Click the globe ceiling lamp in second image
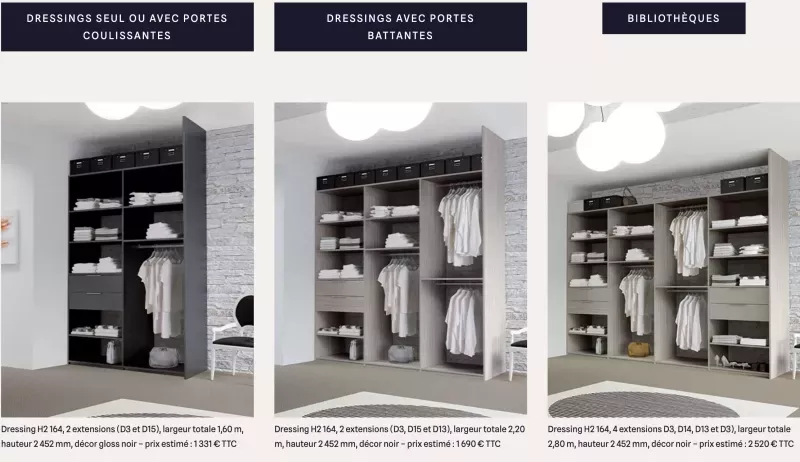The image size is (800, 462). coord(379,120)
